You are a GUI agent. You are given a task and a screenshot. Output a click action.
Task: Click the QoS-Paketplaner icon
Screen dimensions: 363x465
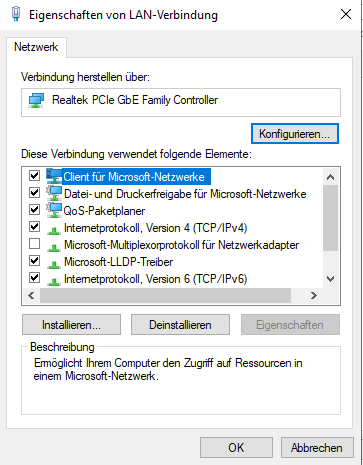[54, 210]
